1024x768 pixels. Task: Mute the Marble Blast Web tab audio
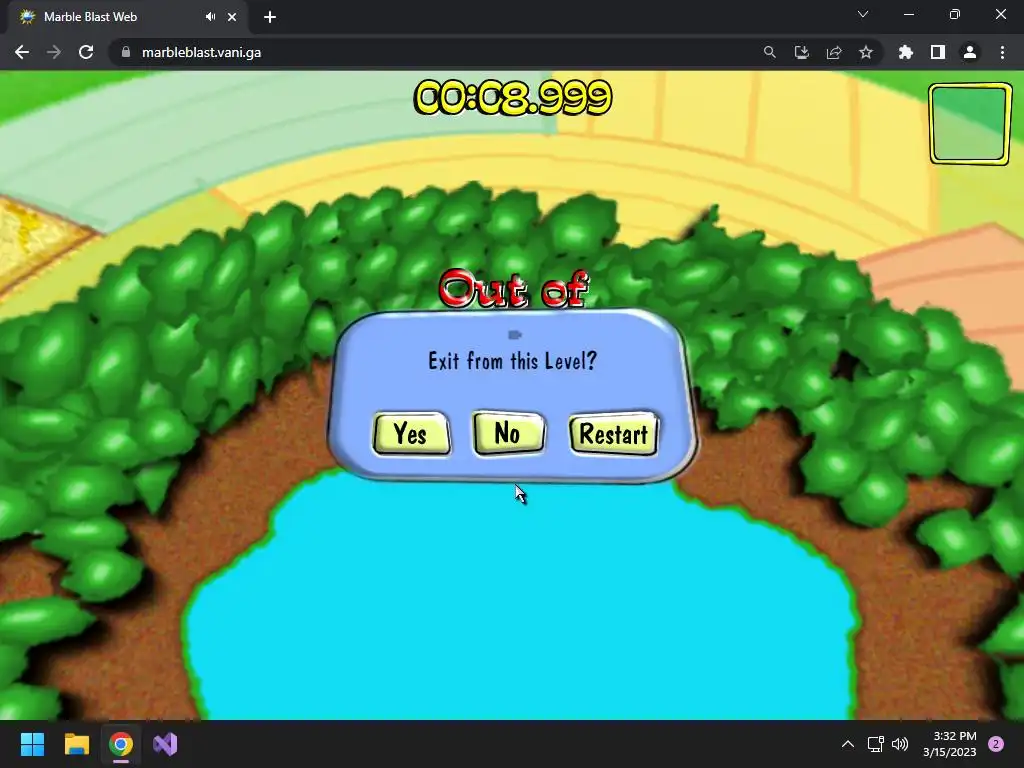(210, 17)
